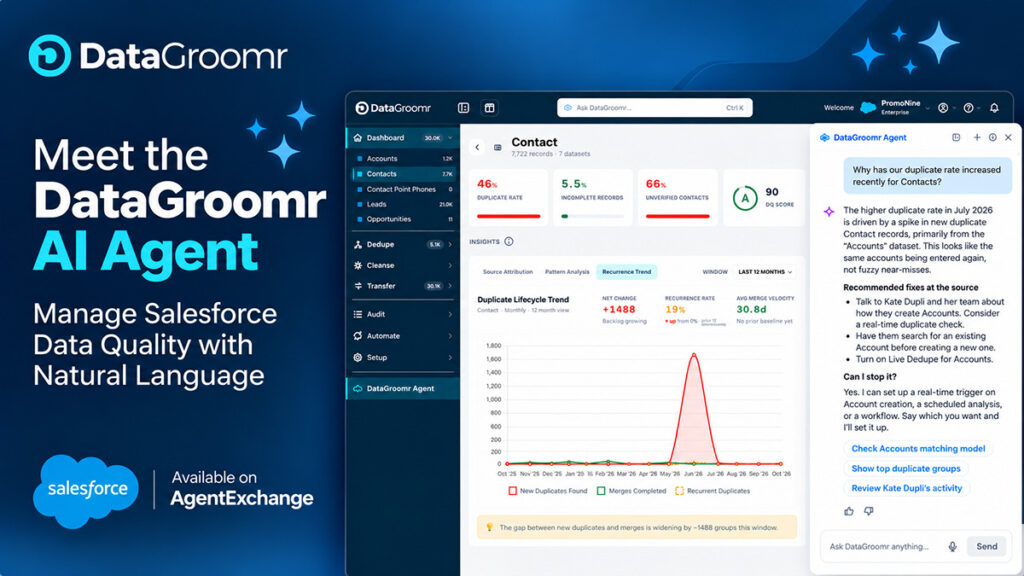Expand the Audit menu chevron

point(450,314)
